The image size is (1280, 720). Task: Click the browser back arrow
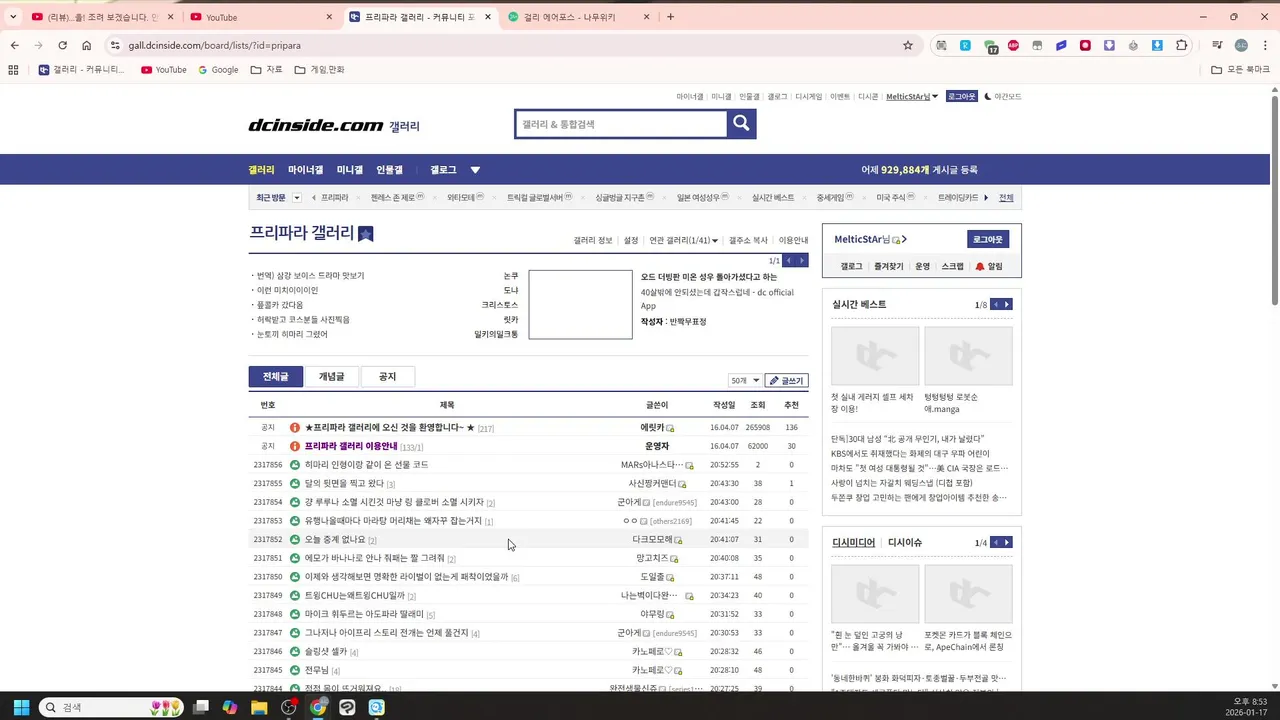pos(14,45)
